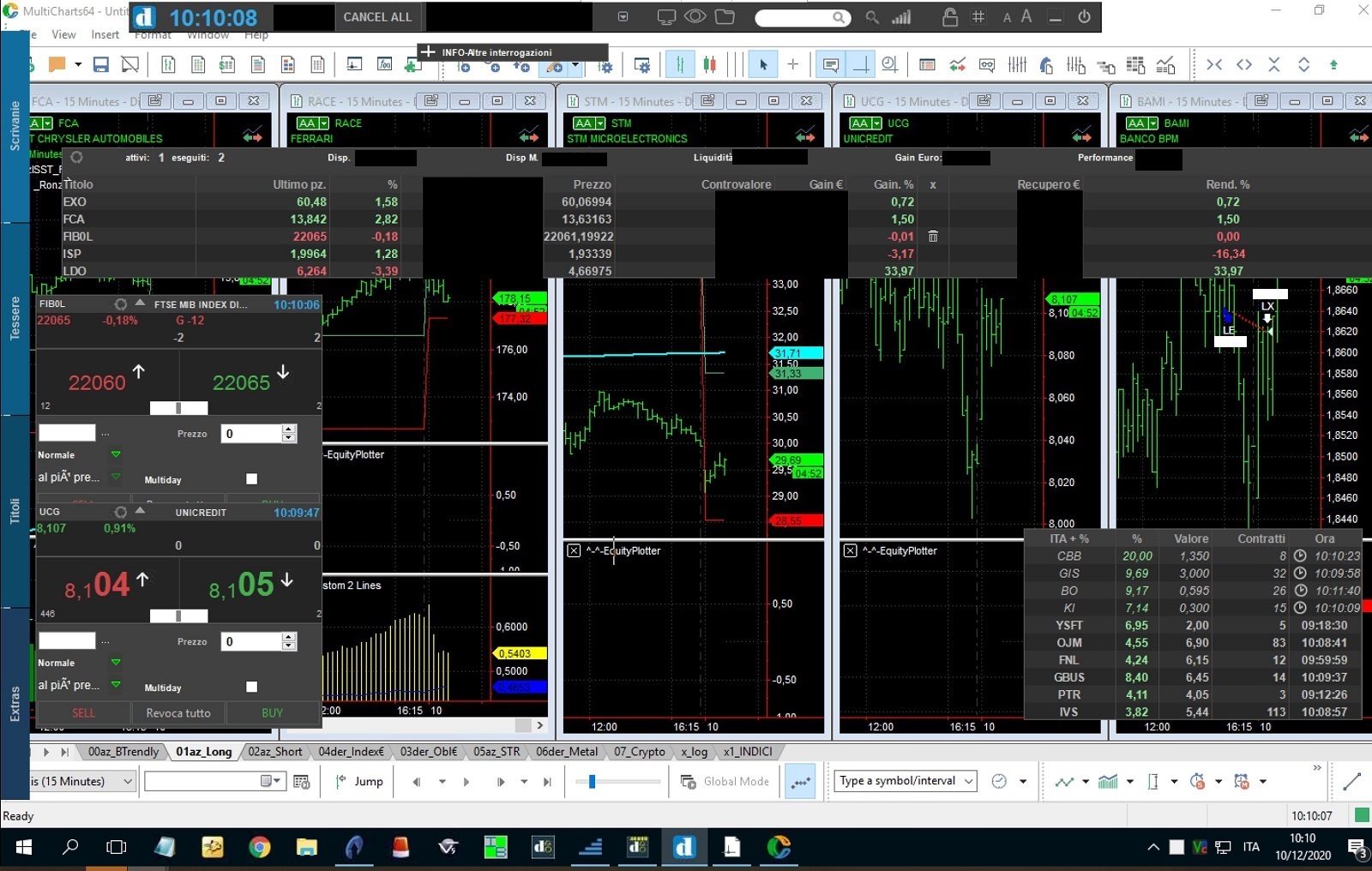Click the gear icon in FIB0L order panel
Image resolution: width=1372 pixels, height=871 pixels.
point(121,304)
